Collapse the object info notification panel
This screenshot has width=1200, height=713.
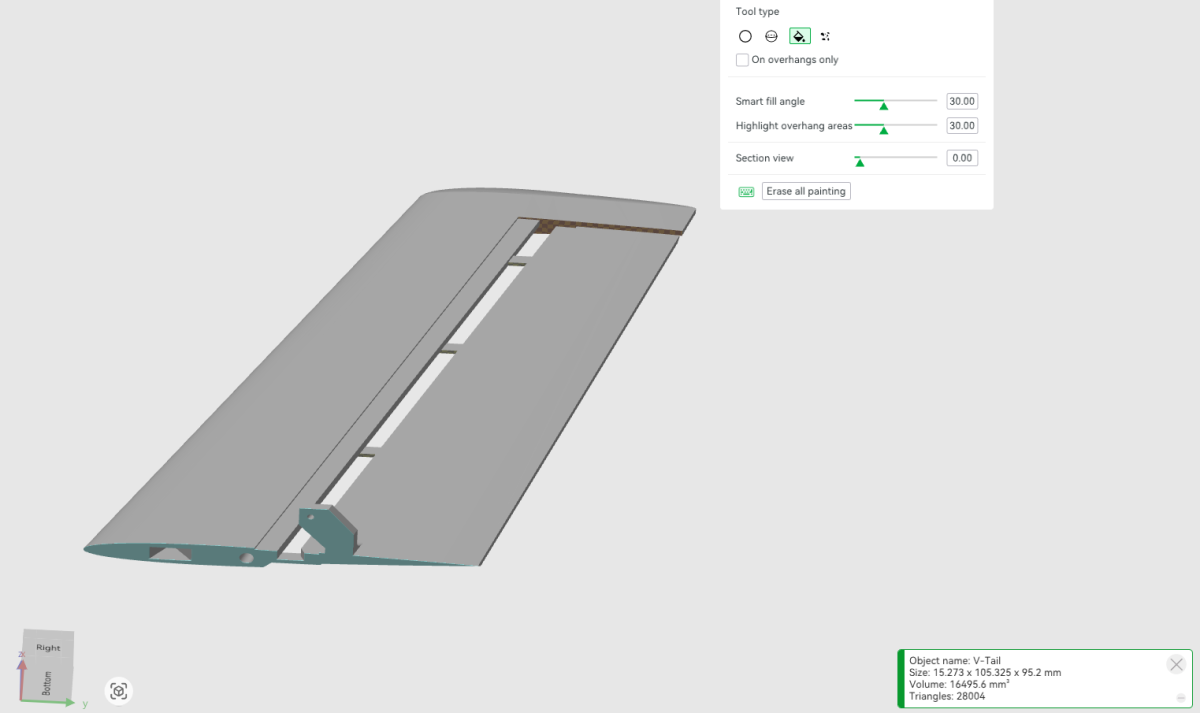point(1181,697)
